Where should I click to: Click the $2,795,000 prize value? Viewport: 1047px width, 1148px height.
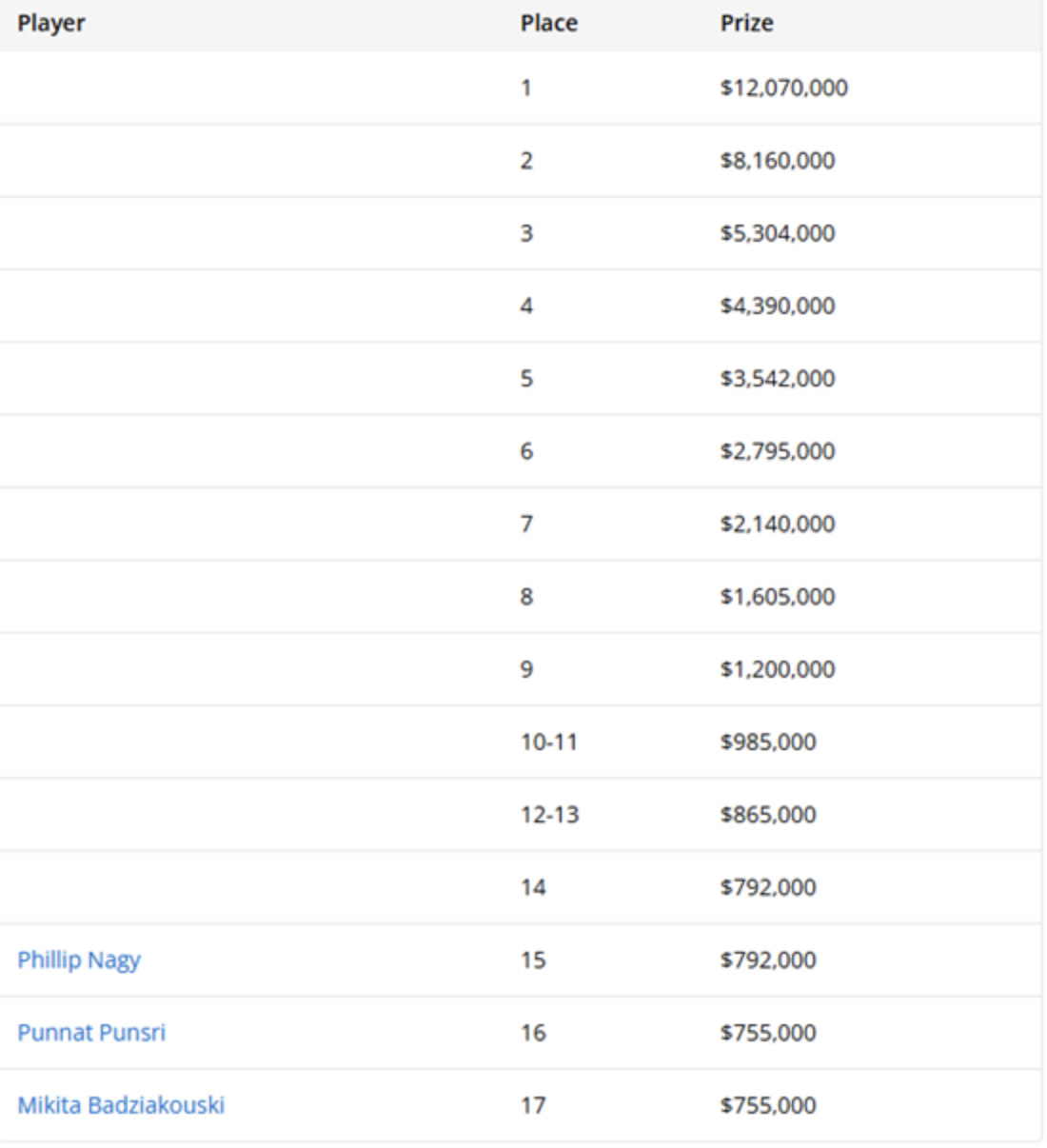(x=777, y=451)
